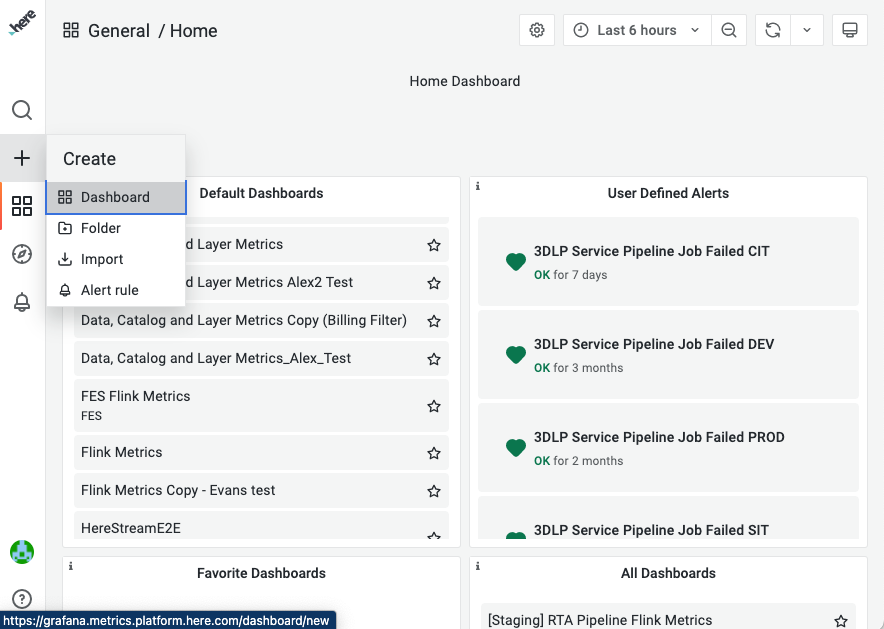Open the auto-refresh interval dropdown

[807, 30]
